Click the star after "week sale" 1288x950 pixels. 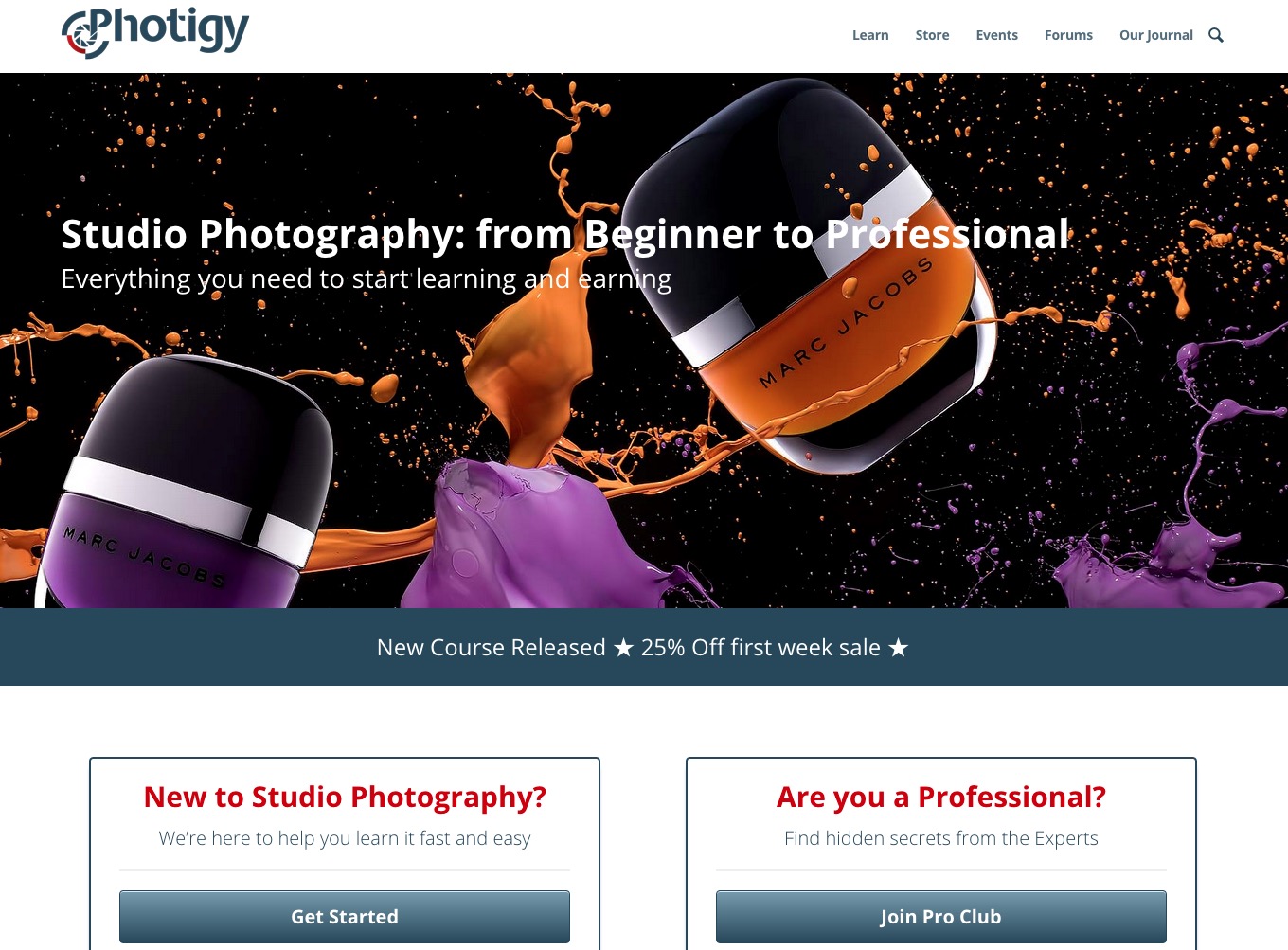899,648
